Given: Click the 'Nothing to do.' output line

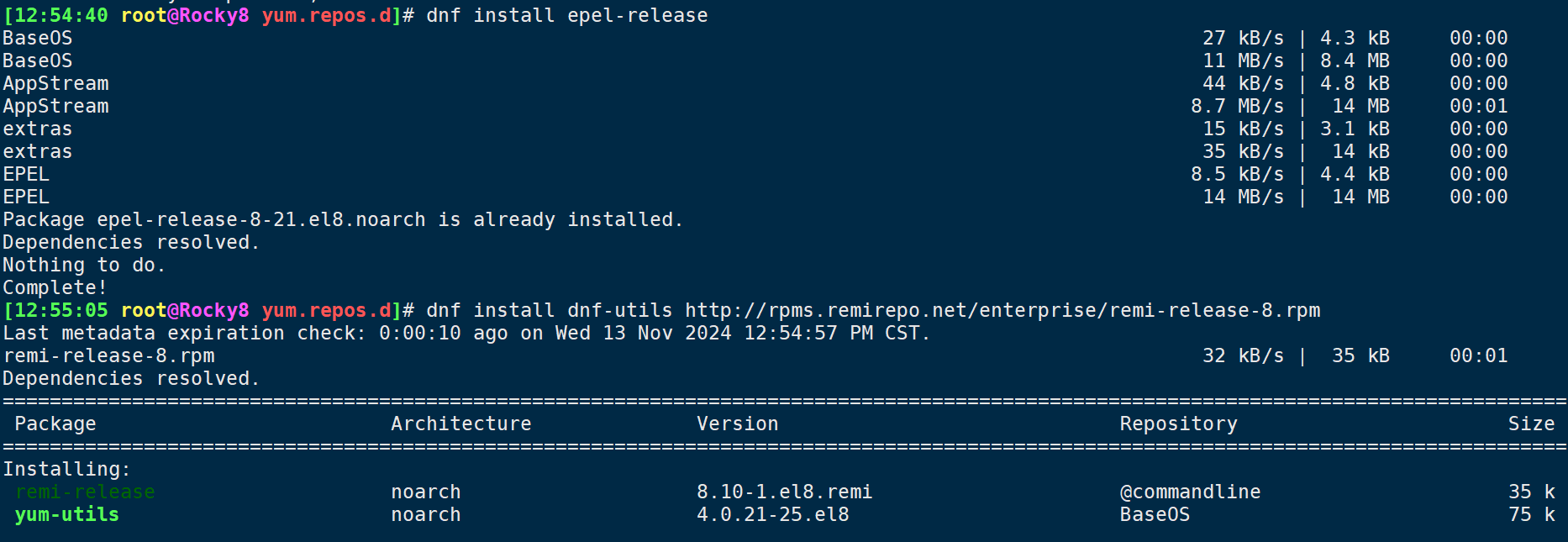Looking at the screenshot, I should pyautogui.click(x=84, y=266).
